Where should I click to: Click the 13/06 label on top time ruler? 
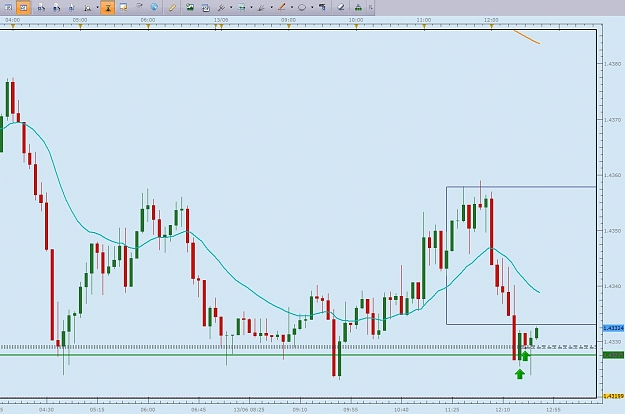221,20
